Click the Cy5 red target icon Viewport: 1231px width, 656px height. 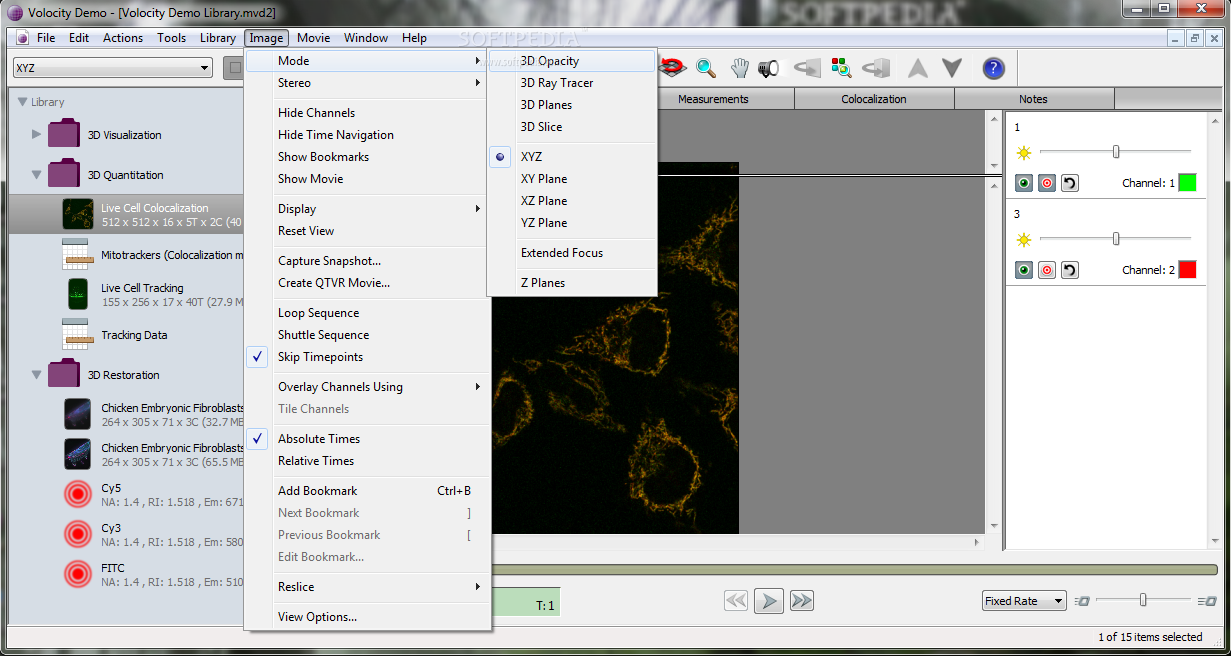tap(78, 494)
